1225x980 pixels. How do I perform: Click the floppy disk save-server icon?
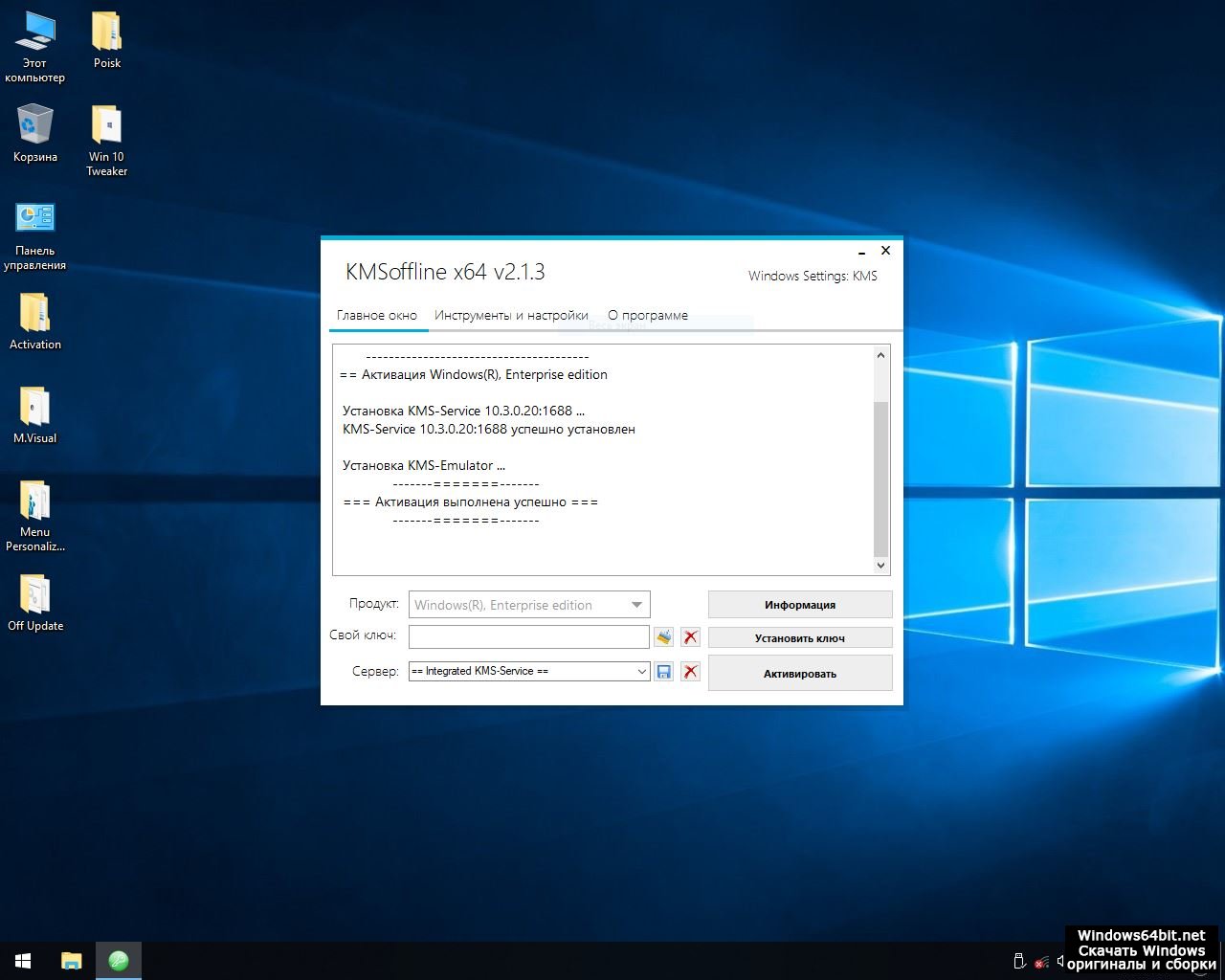coord(663,672)
